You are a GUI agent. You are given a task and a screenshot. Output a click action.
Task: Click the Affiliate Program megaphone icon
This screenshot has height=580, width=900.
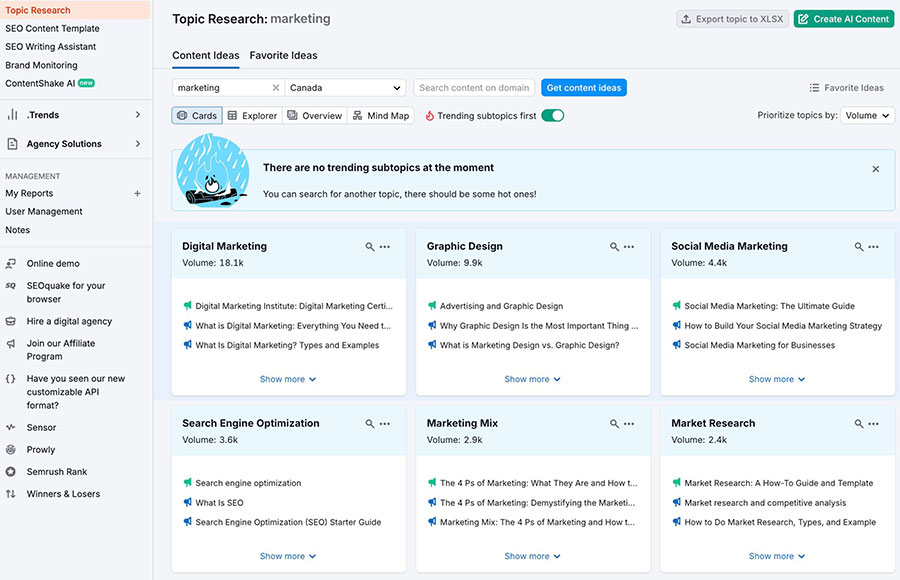[10, 343]
